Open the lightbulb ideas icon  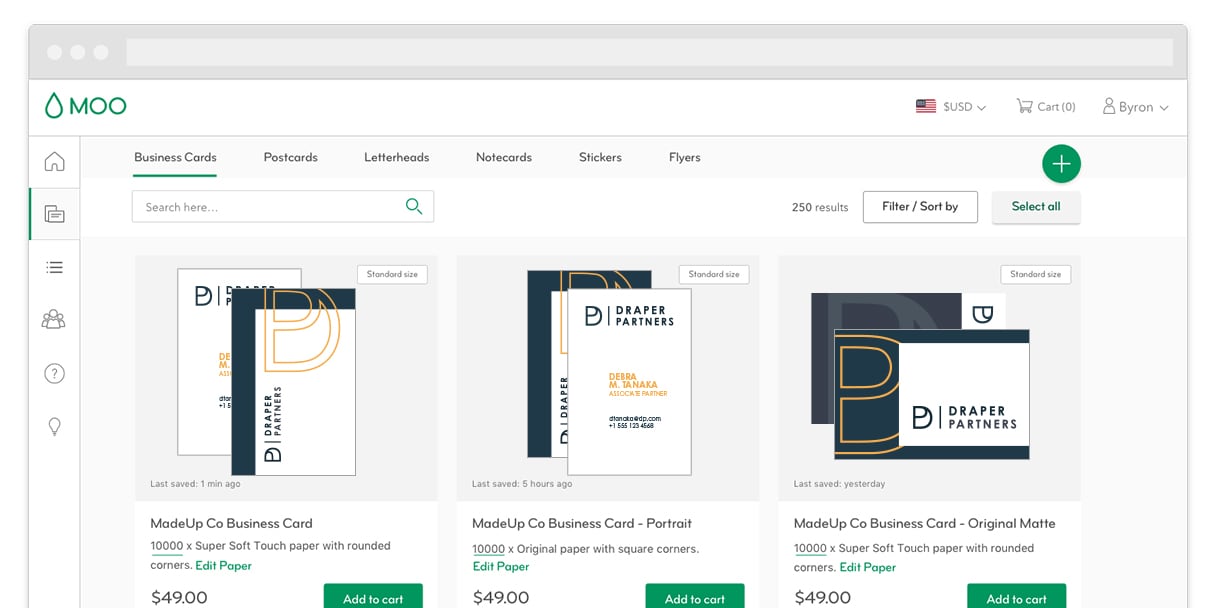[54, 426]
